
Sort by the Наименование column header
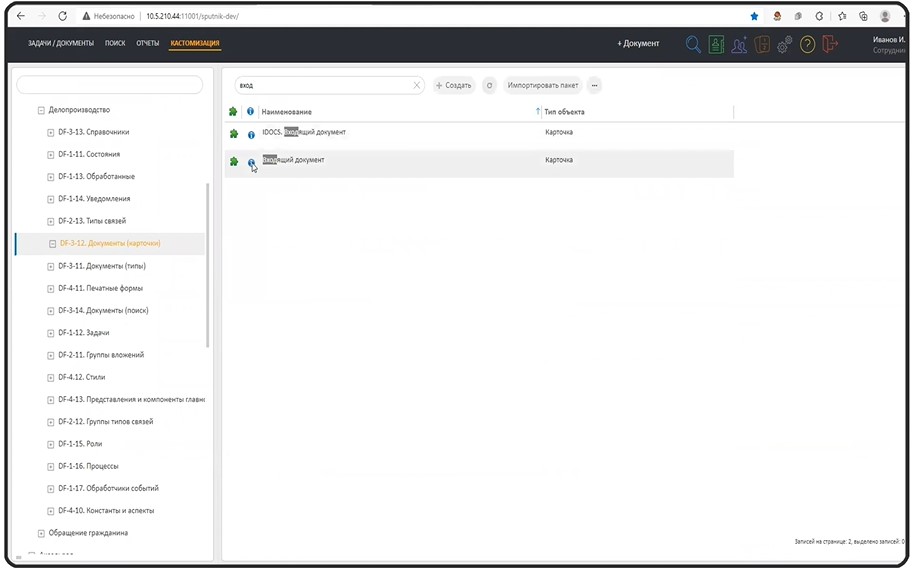pyautogui.click(x=286, y=112)
